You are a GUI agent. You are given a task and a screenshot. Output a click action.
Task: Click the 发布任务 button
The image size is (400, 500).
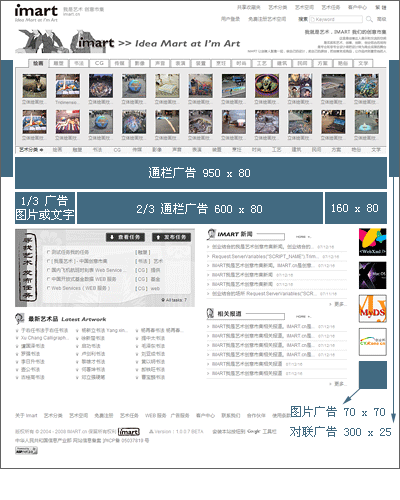[172, 237]
